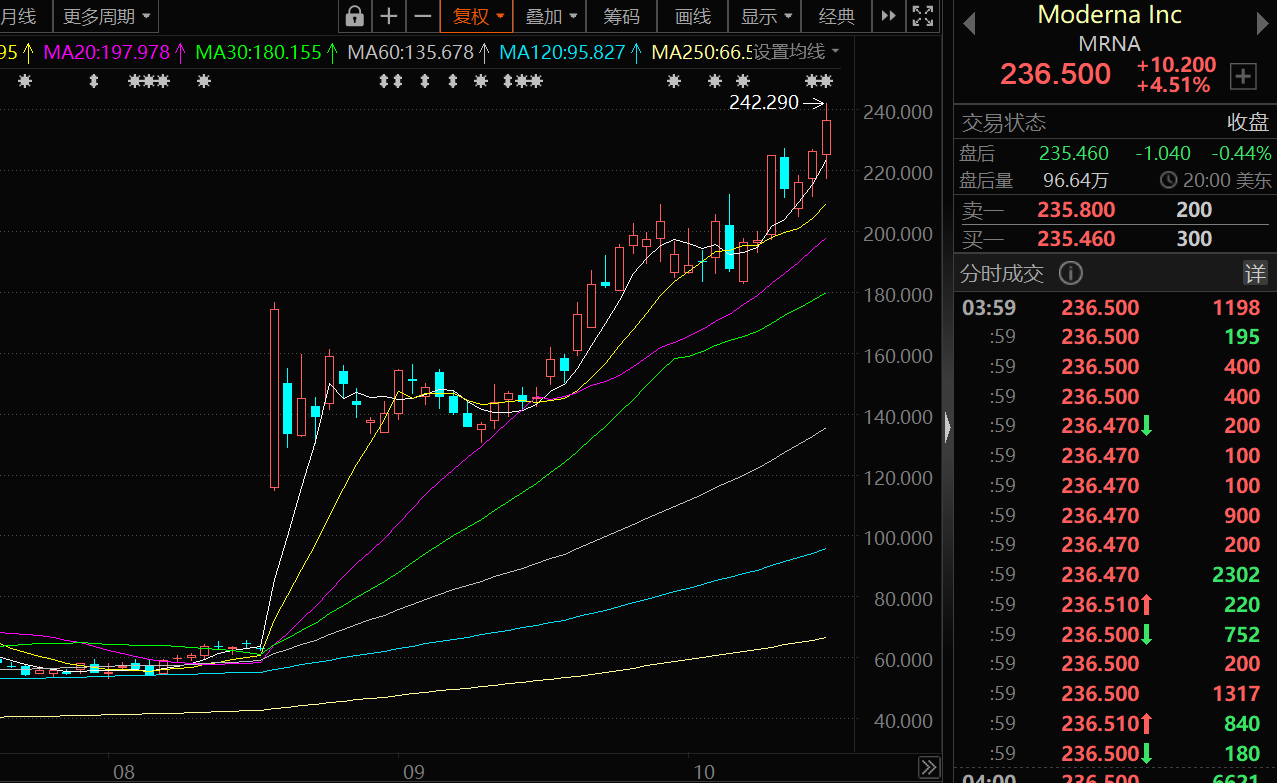
Task: Lock the chart with the padlock icon
Action: (354, 16)
